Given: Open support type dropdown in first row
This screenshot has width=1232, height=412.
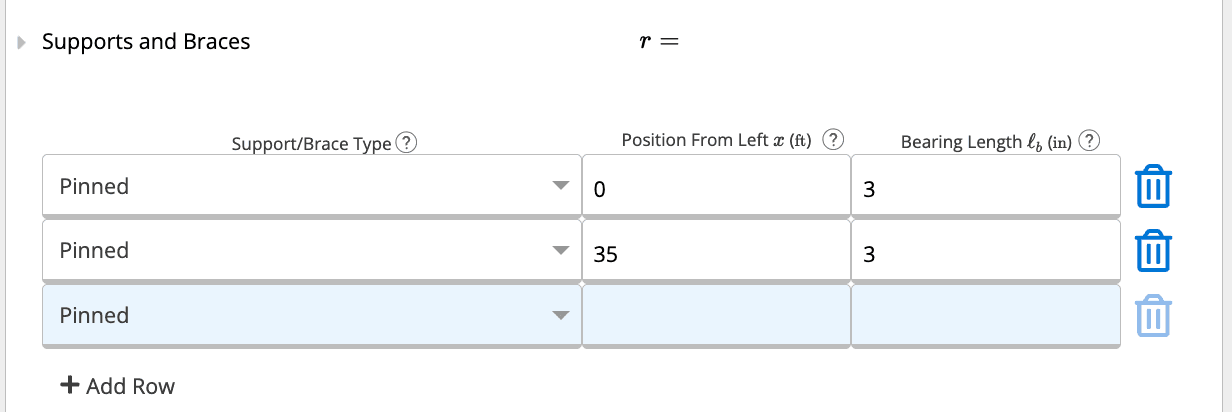Looking at the screenshot, I should (311, 187).
